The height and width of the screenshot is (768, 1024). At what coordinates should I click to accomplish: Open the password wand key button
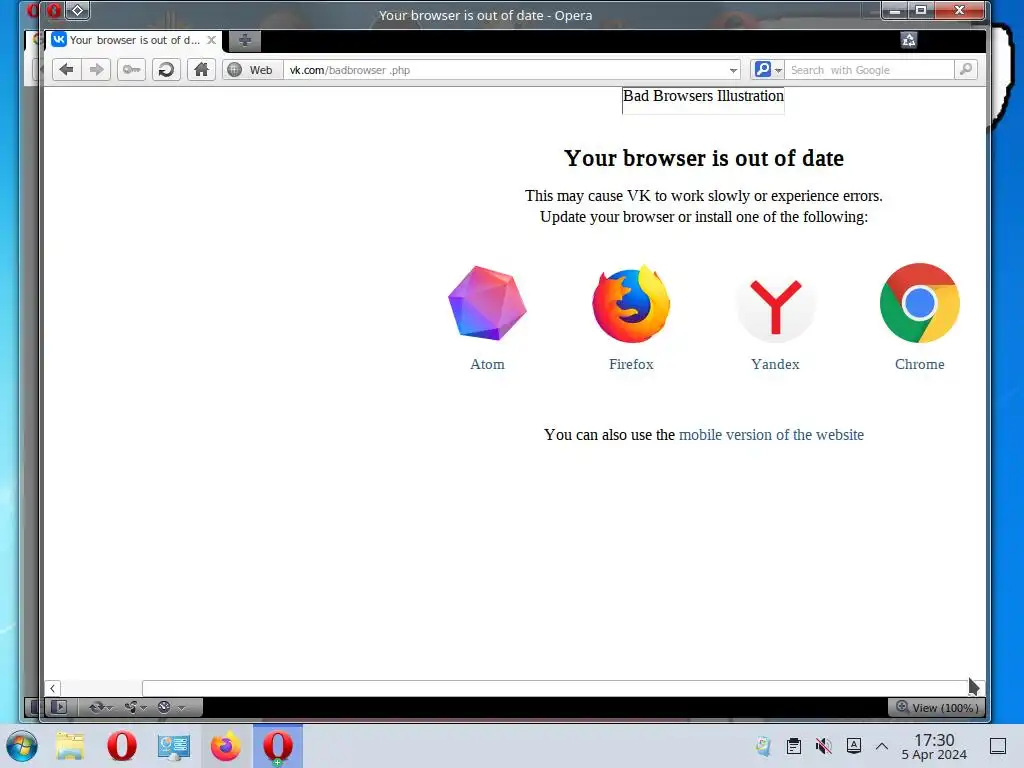click(131, 69)
